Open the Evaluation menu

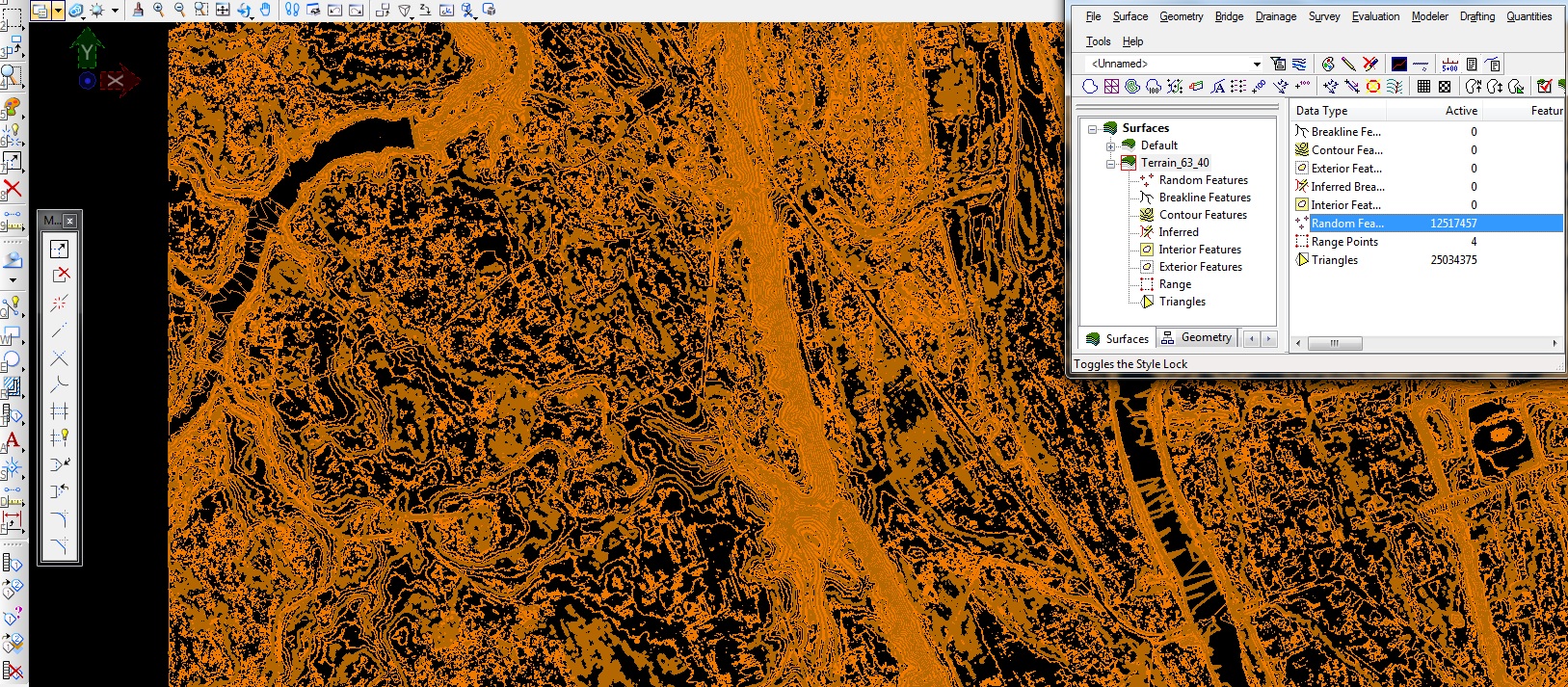[1375, 16]
